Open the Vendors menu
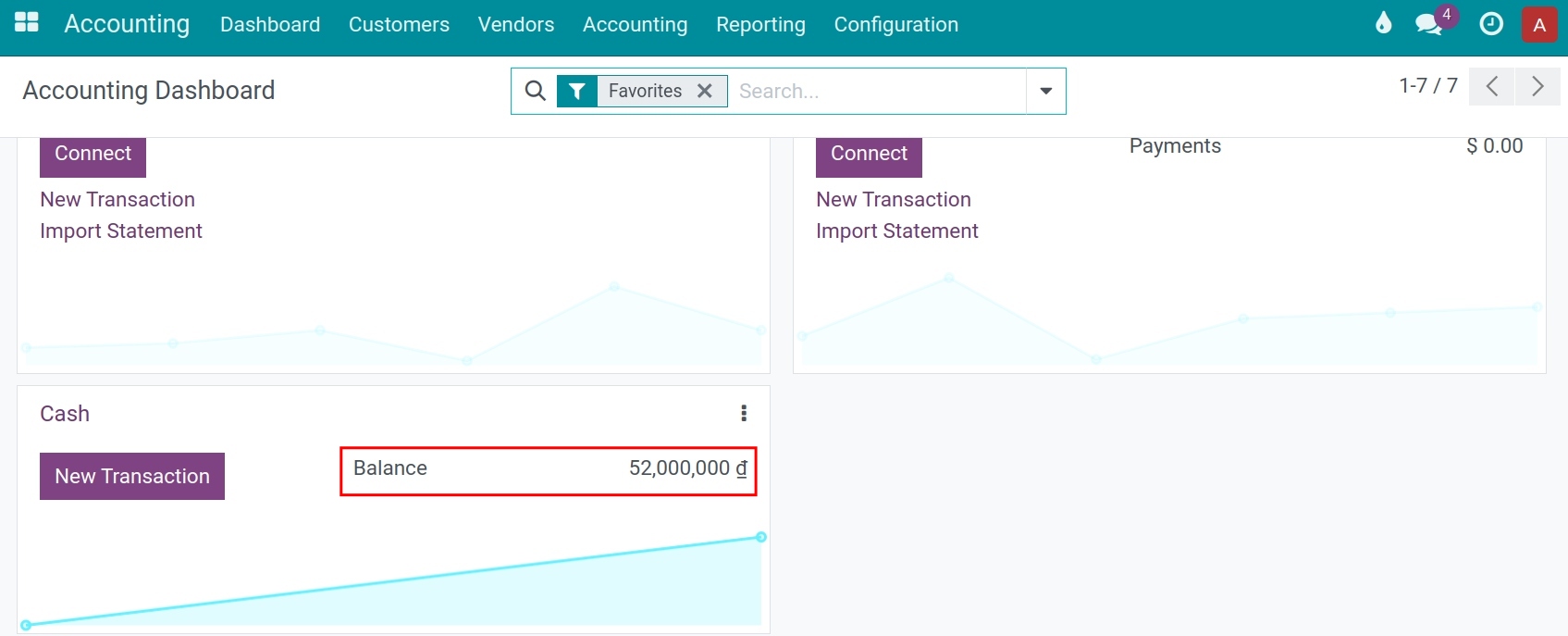This screenshot has height=636, width=1568. coord(516,24)
